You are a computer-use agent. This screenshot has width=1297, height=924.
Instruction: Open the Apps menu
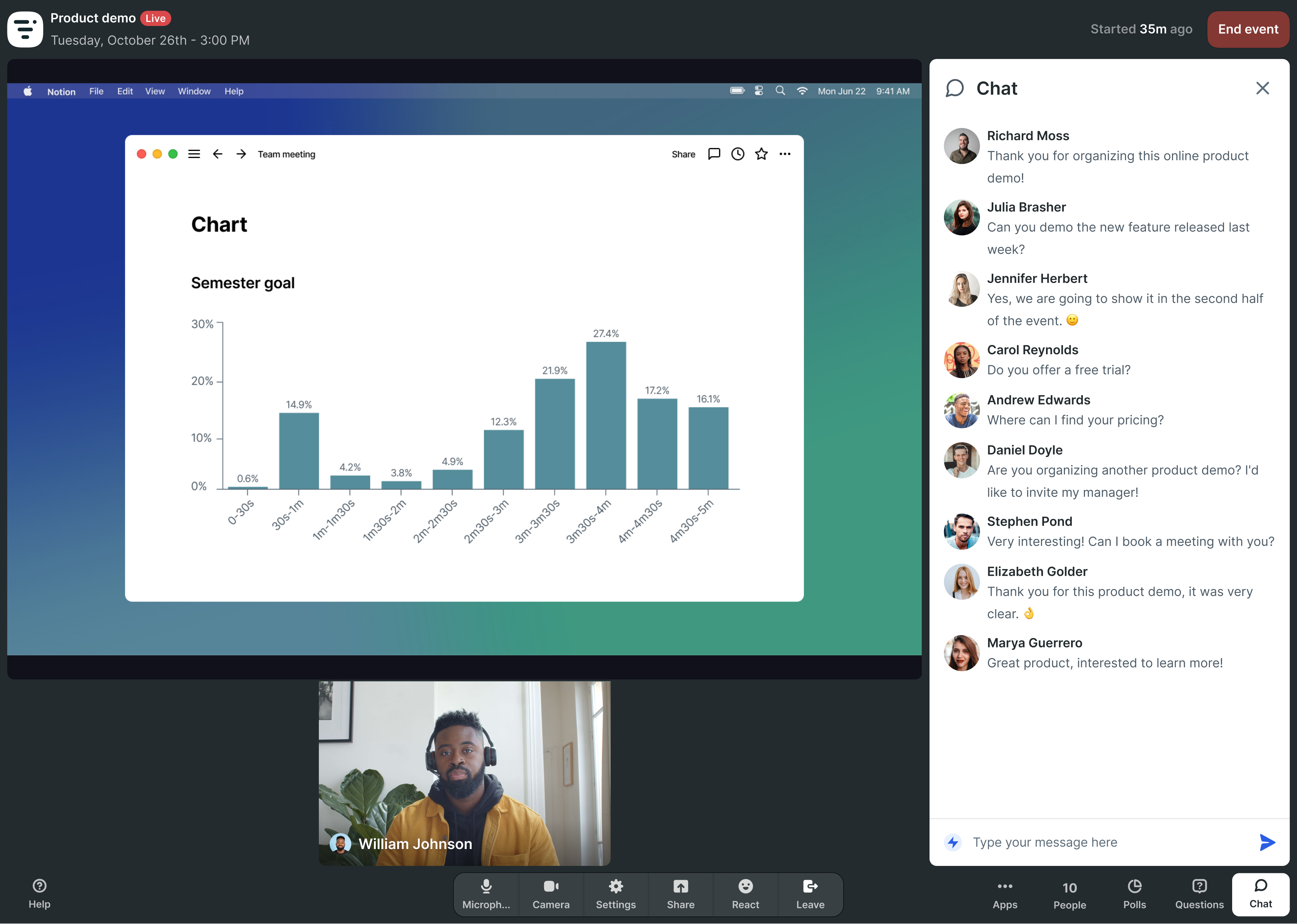(x=1004, y=894)
